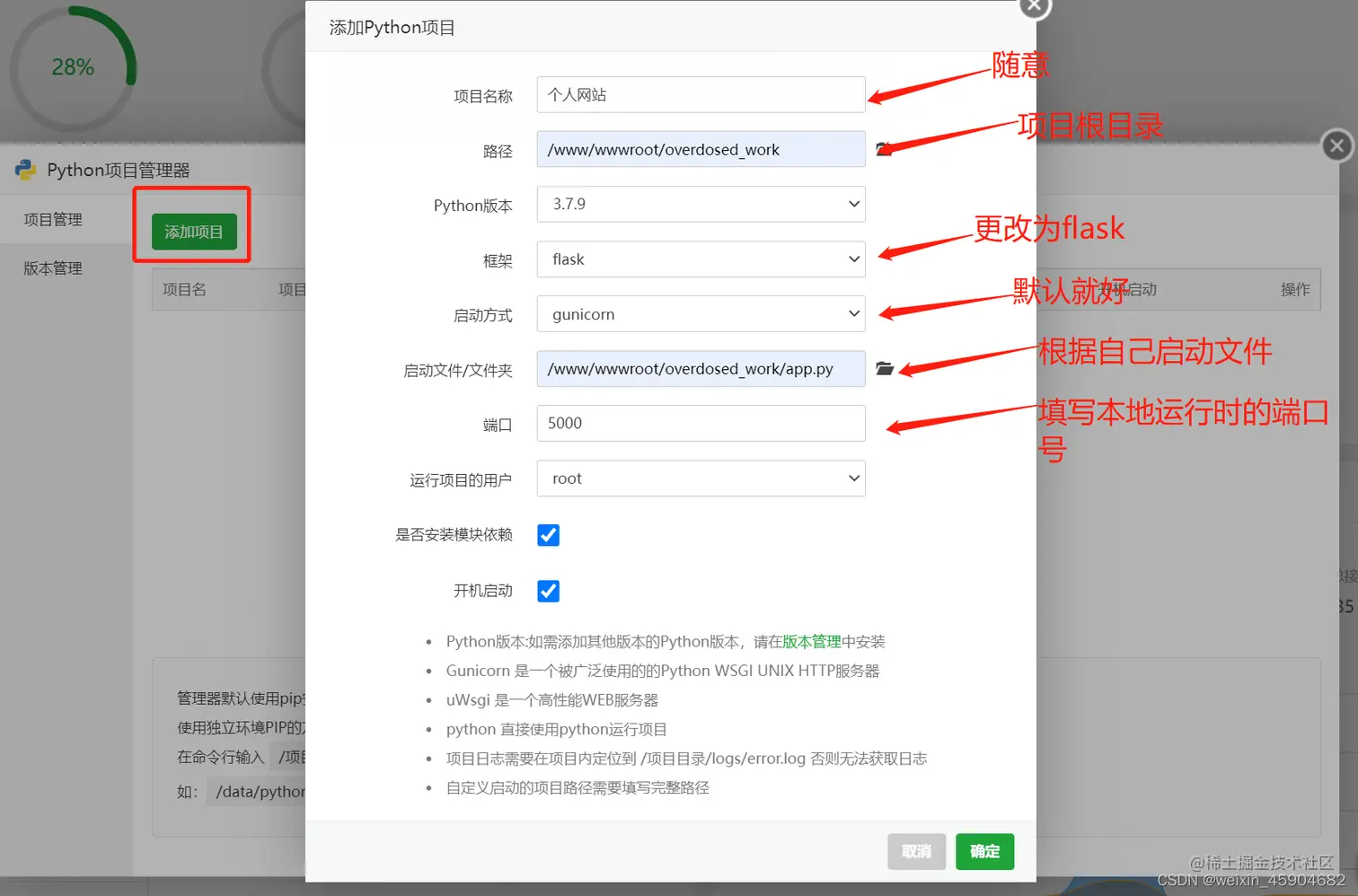Disable the 开机启动 checkbox
This screenshot has width=1358, height=896.
[x=548, y=591]
